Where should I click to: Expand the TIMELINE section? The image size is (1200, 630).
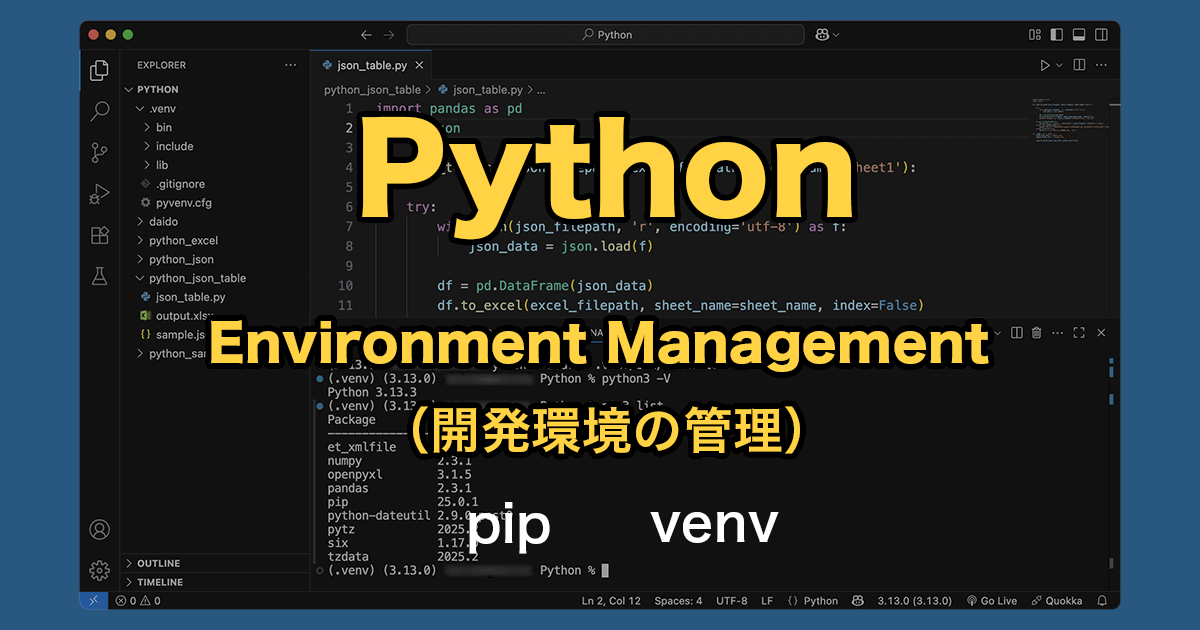pos(214,582)
